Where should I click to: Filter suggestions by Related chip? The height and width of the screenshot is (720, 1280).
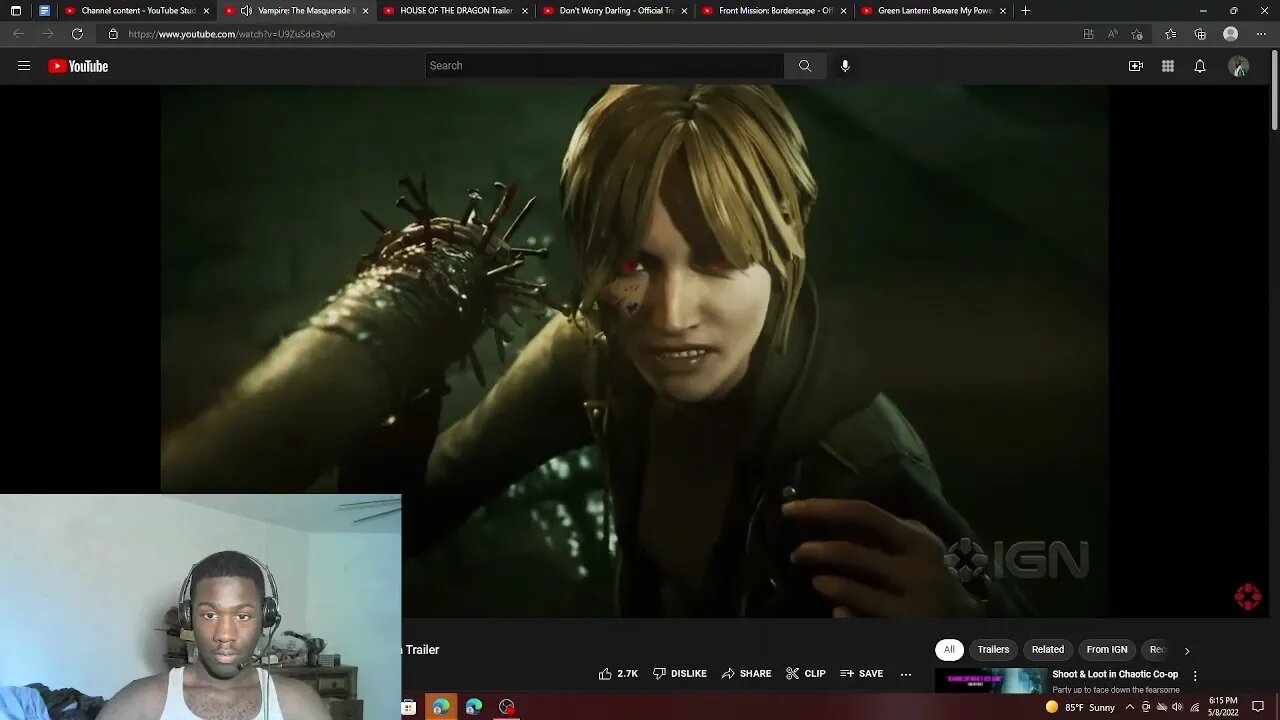[1048, 650]
